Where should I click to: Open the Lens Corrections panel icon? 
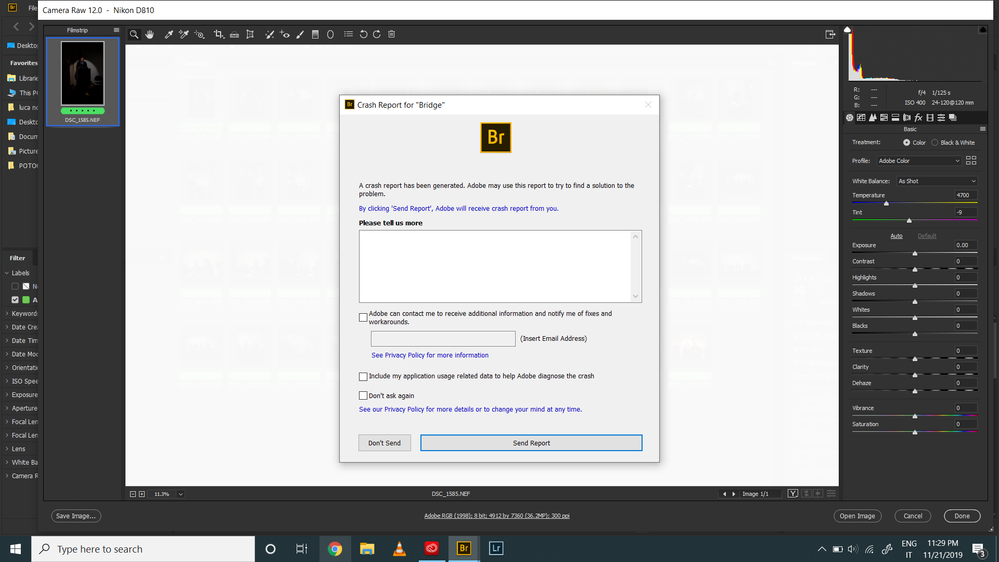(907, 117)
